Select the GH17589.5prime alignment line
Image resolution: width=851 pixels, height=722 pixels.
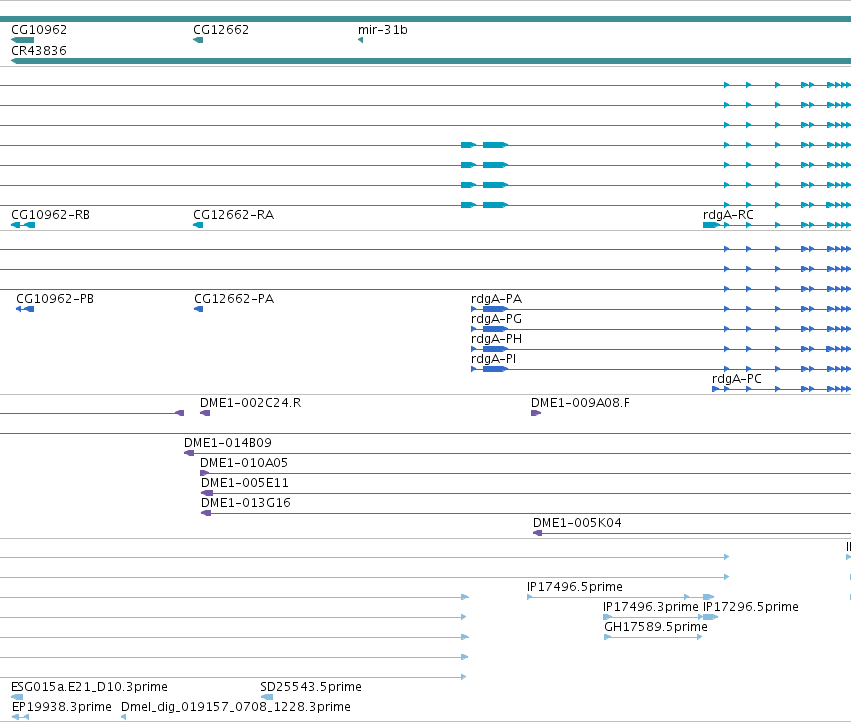(653, 637)
